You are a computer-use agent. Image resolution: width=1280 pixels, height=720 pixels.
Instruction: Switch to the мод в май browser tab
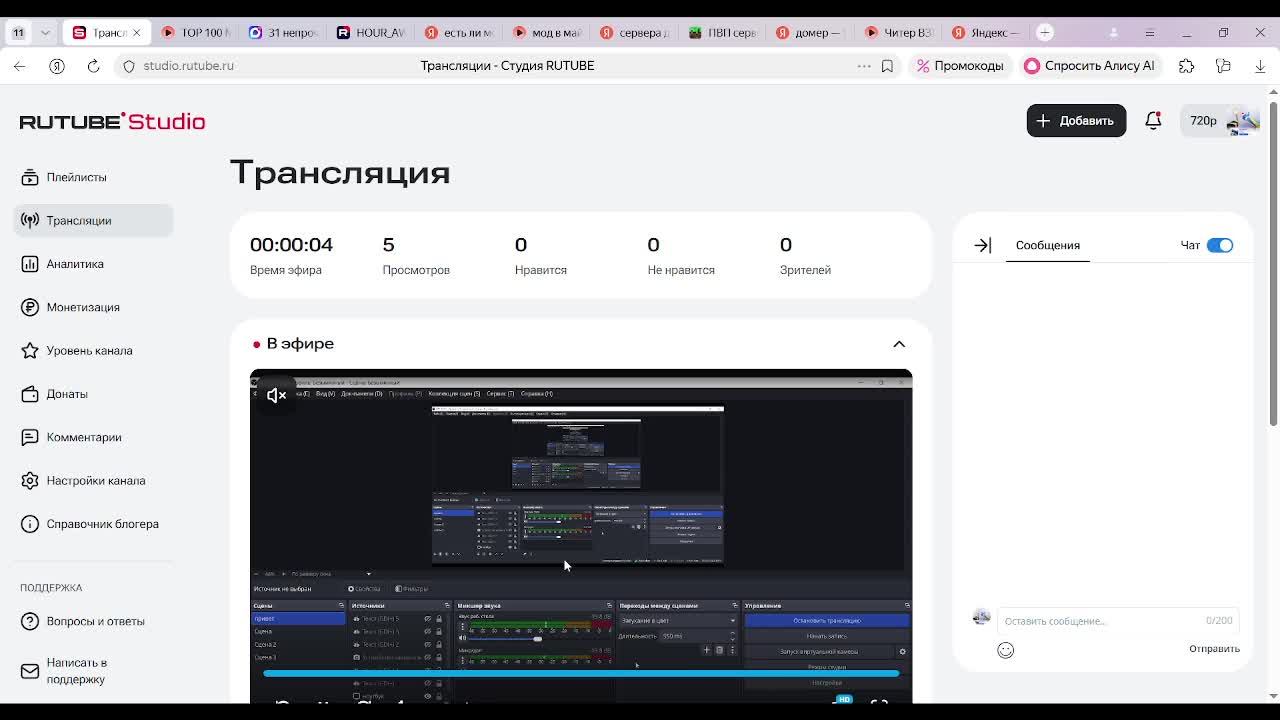(x=546, y=33)
